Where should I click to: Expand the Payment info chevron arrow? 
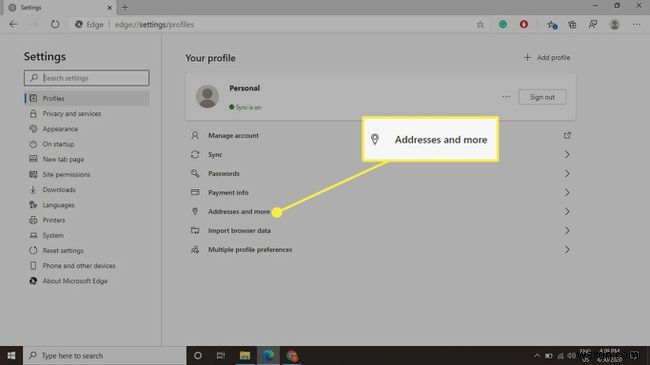click(x=567, y=192)
